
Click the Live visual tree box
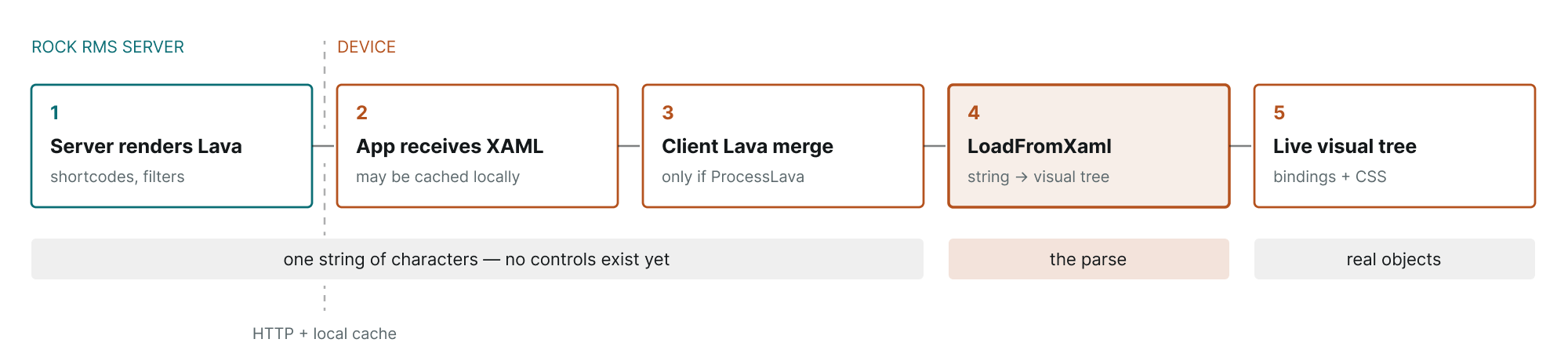point(1395,146)
